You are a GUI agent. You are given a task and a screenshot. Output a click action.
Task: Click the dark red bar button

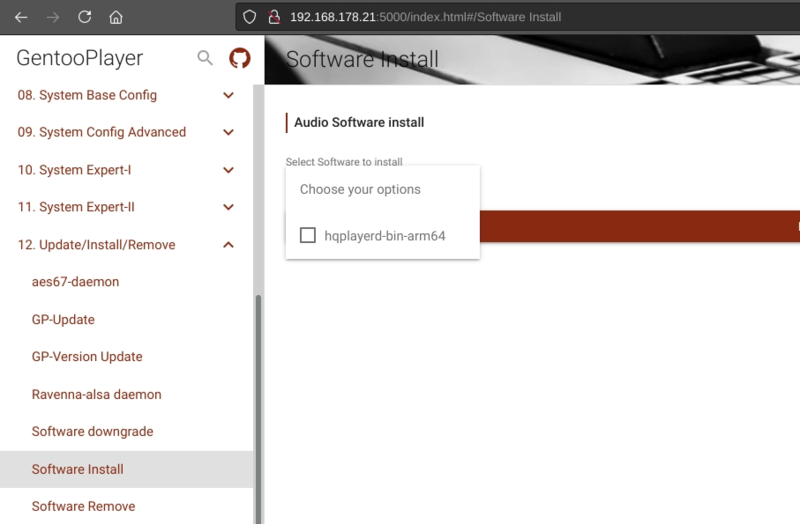pos(640,227)
